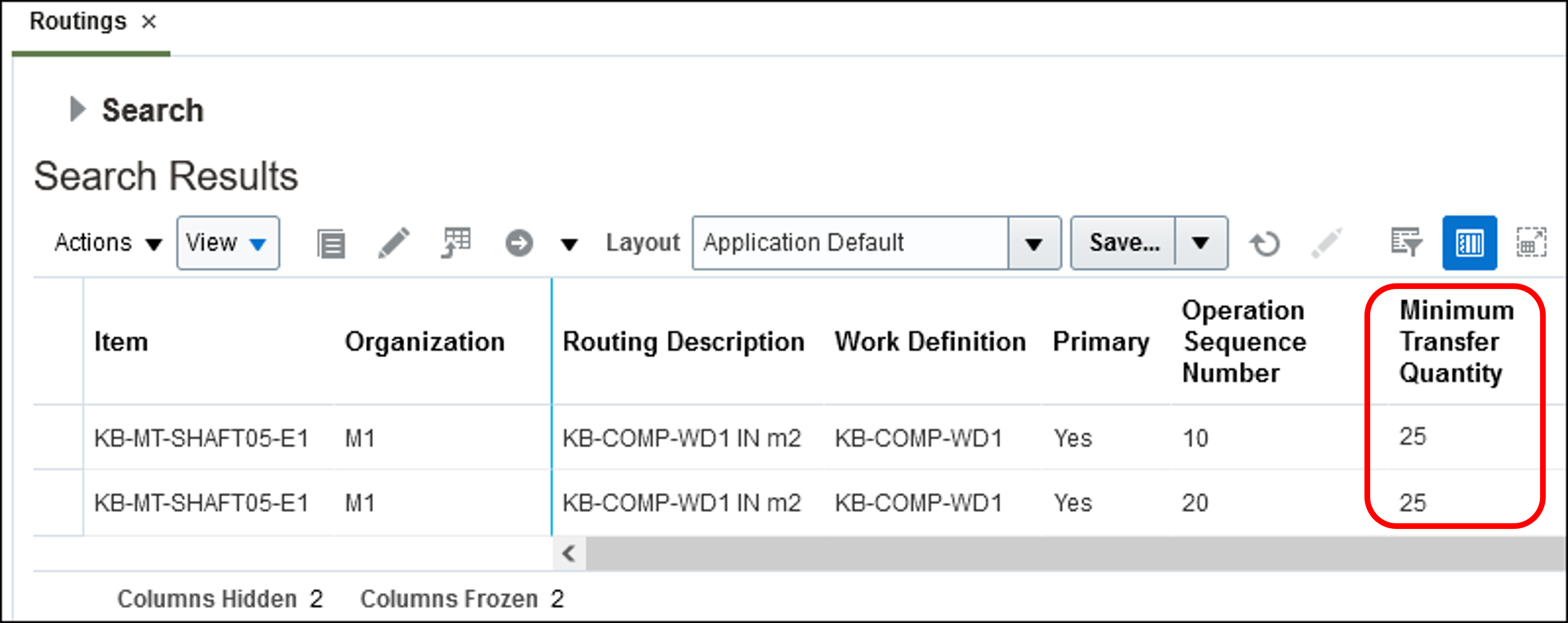This screenshot has height=623, width=1568.
Task: Click the refresh layout icon
Action: (x=1265, y=243)
